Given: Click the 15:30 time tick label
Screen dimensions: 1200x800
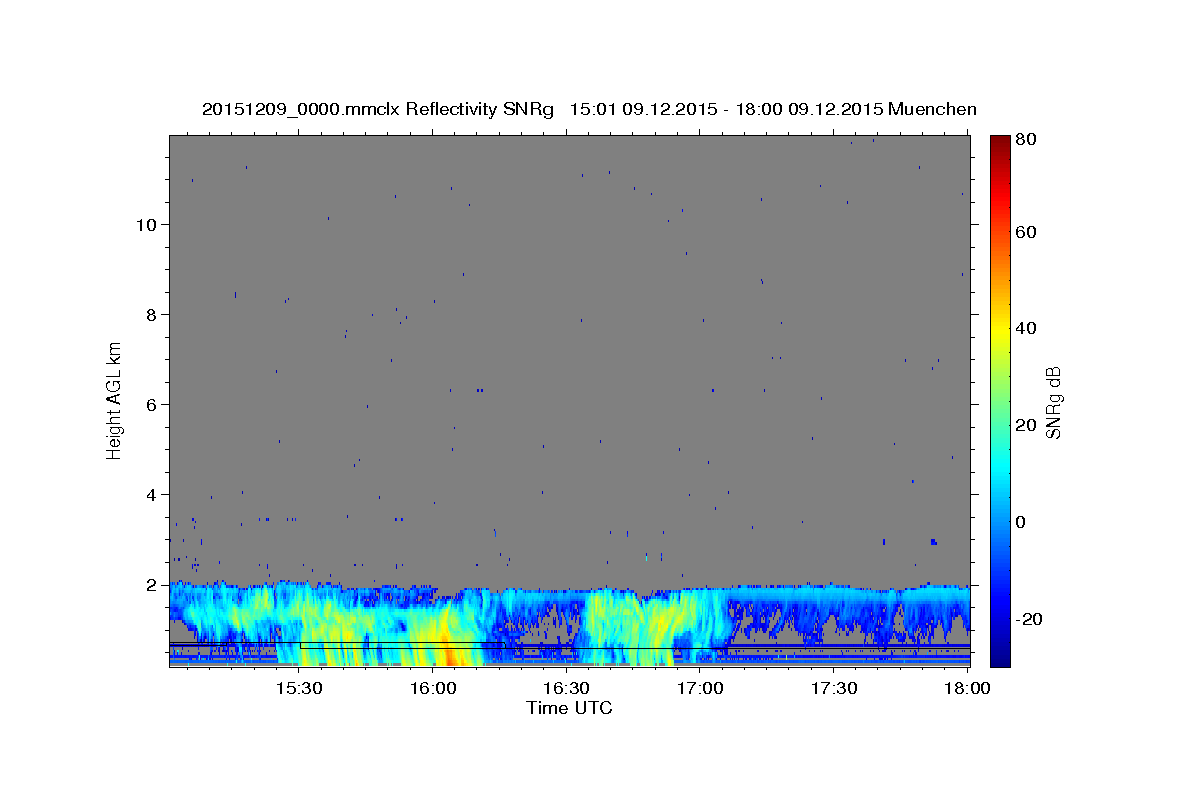Looking at the screenshot, I should pos(298,689).
